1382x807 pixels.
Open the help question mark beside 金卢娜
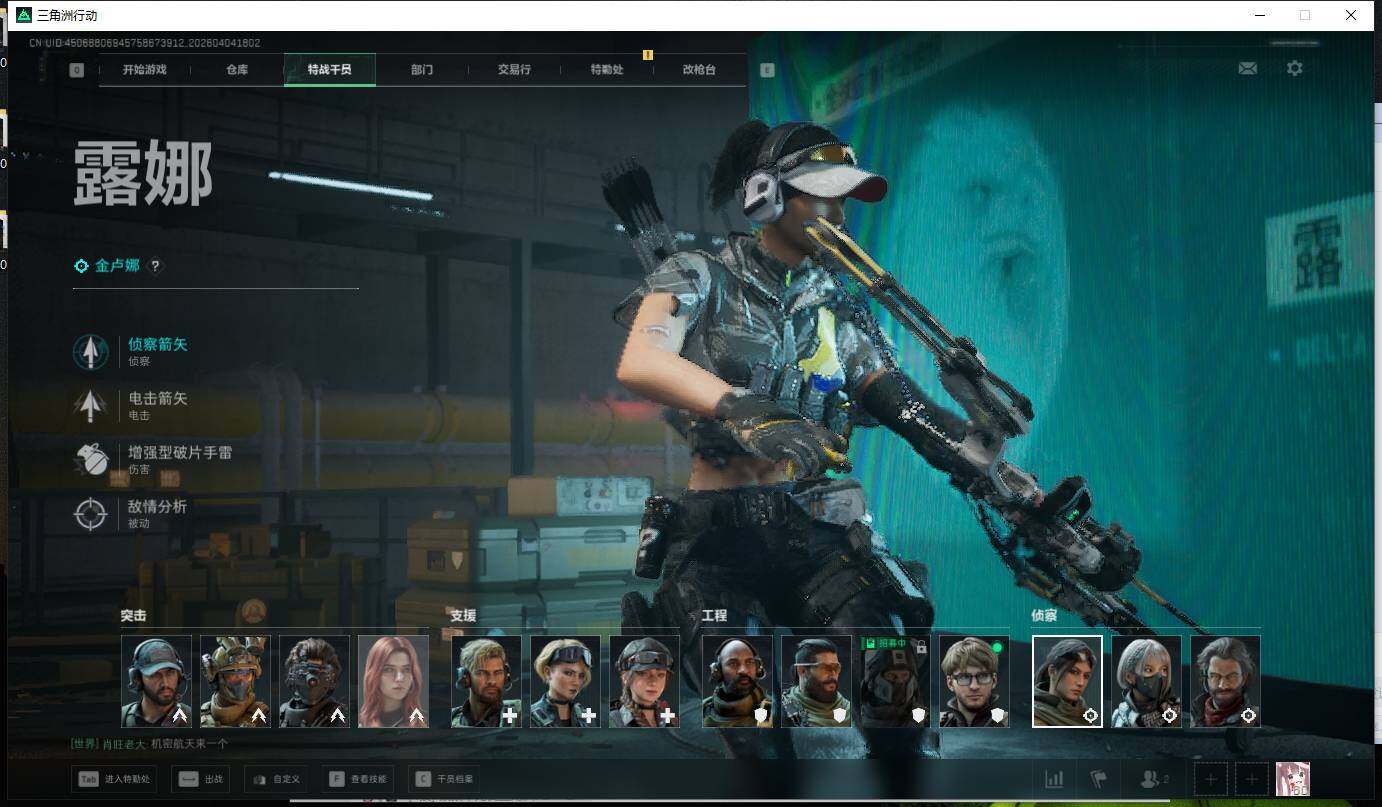[155, 266]
